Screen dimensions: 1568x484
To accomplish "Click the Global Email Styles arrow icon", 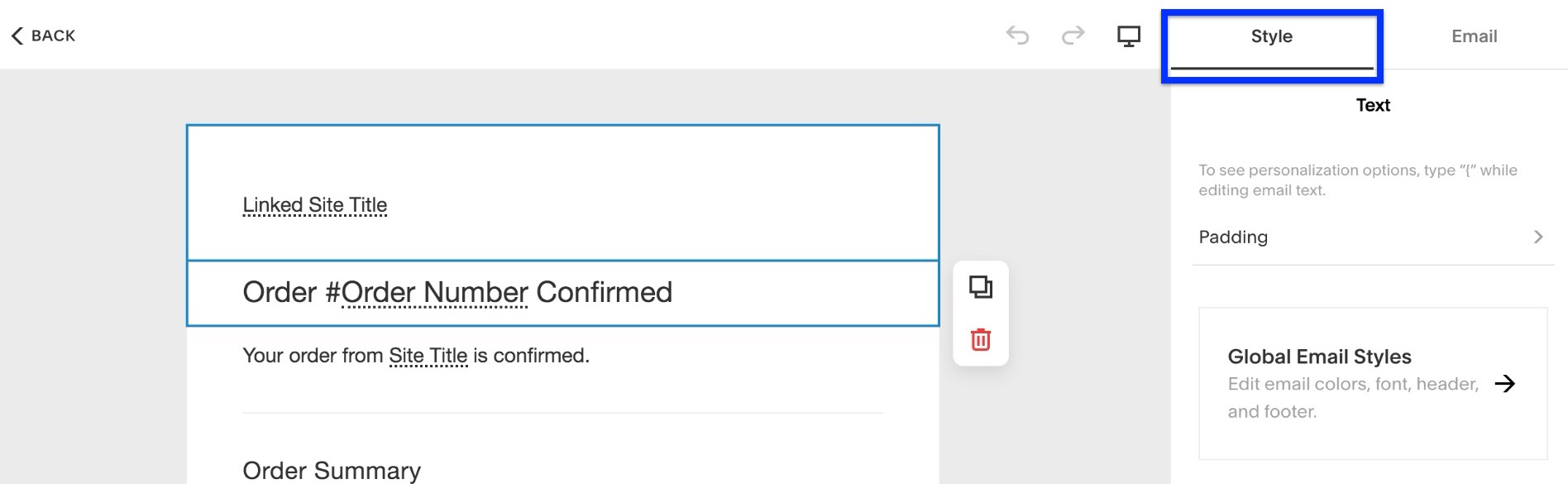I will pyautogui.click(x=1505, y=384).
